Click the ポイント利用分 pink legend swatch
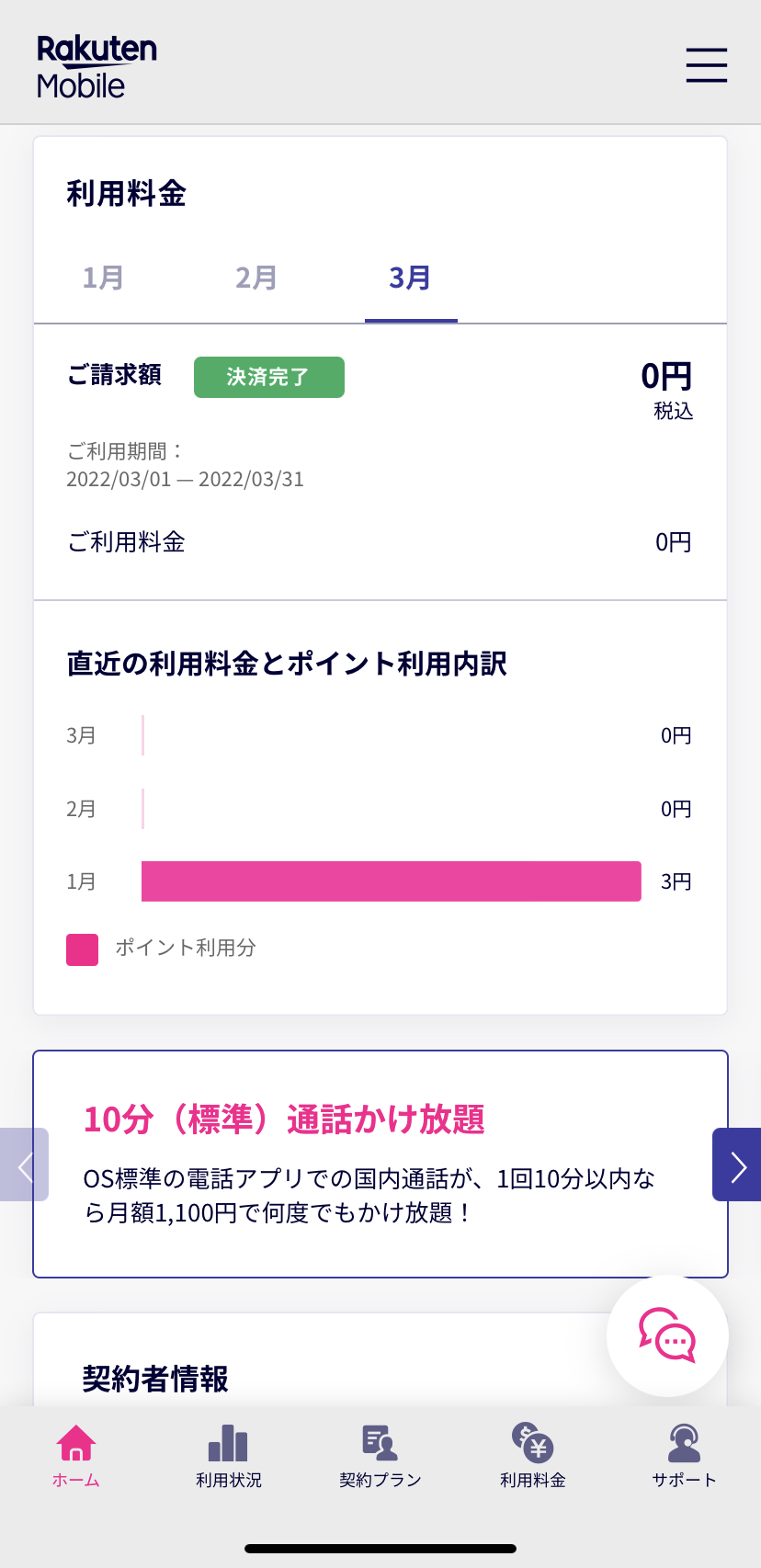This screenshot has height=1568, width=761. coord(83,949)
